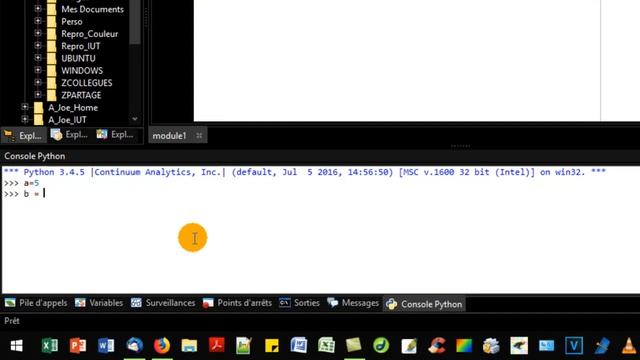Click the folder icon beside Mes Documents

pyautogui.click(x=51, y=9)
